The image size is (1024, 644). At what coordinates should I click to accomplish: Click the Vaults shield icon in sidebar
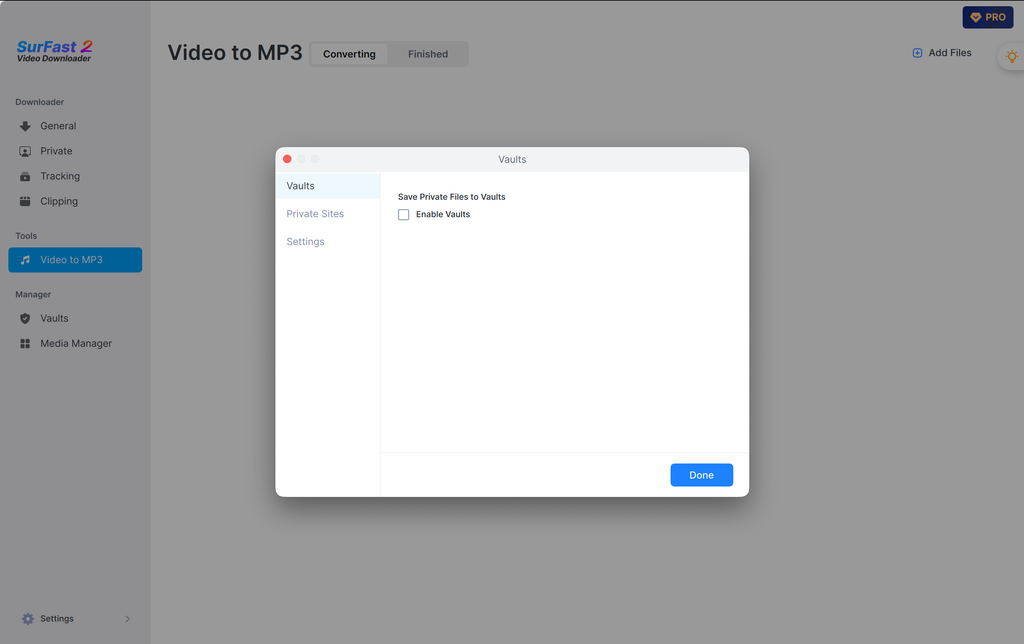pos(25,319)
